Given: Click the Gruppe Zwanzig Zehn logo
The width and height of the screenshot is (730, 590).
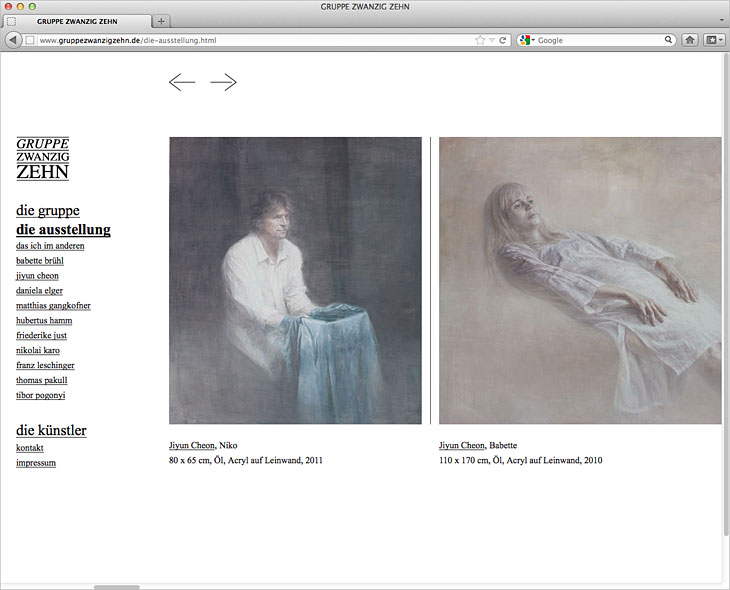Looking at the screenshot, I should point(43,159).
